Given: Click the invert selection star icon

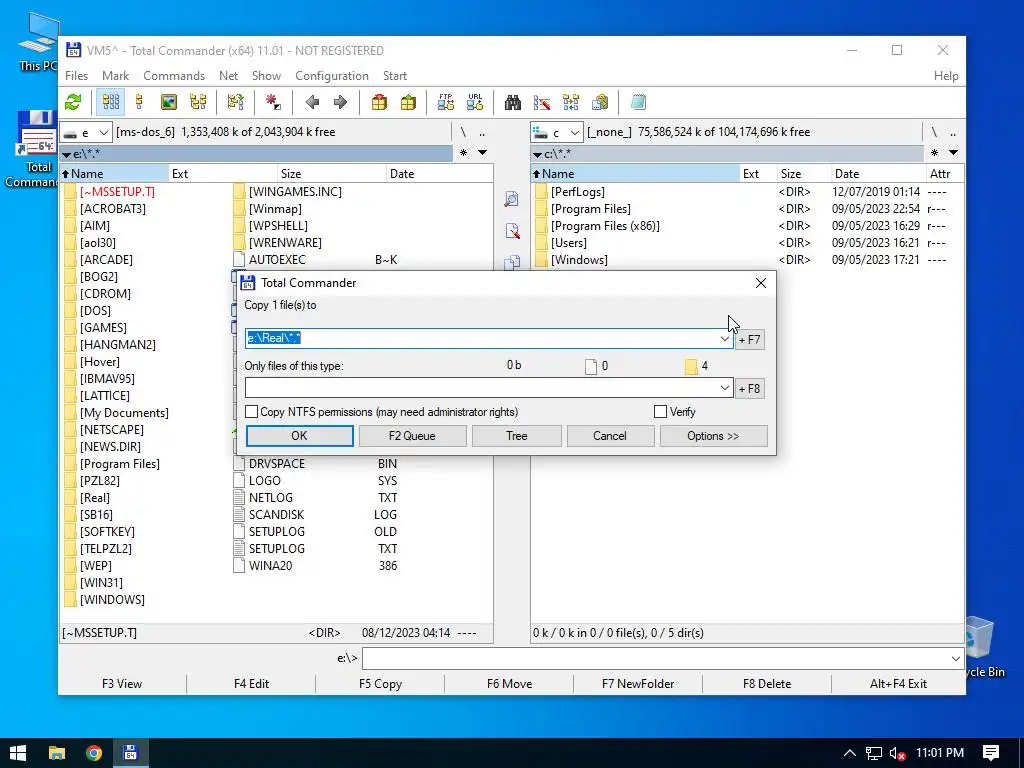Looking at the screenshot, I should (x=273, y=103).
